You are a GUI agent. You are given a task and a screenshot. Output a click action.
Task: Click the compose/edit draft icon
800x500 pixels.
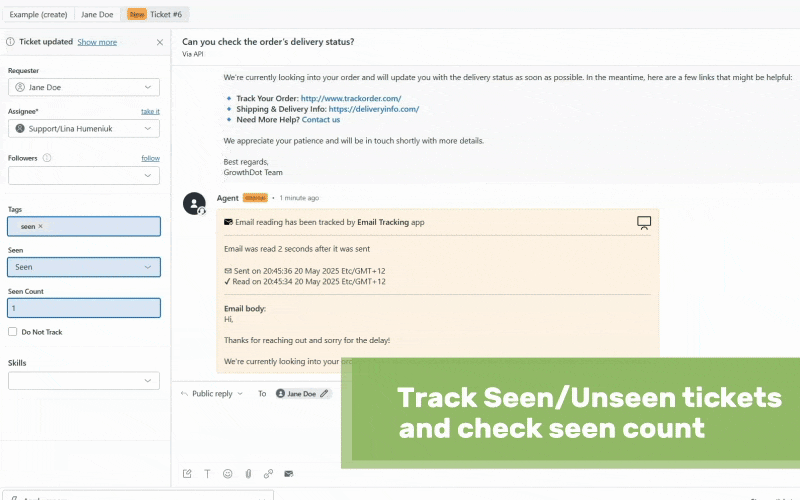point(187,474)
